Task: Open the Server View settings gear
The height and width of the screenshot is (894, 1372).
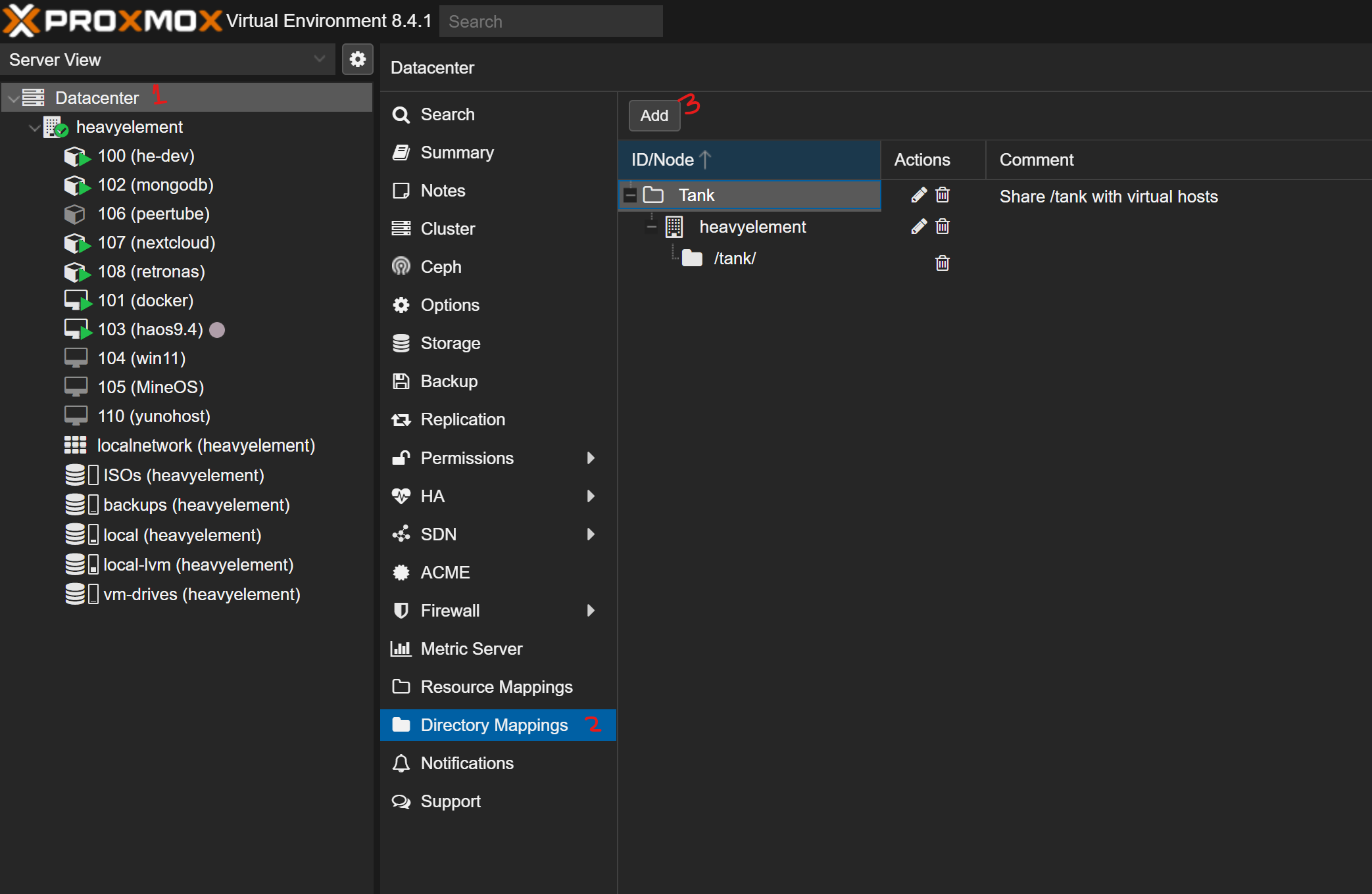Action: coord(358,59)
